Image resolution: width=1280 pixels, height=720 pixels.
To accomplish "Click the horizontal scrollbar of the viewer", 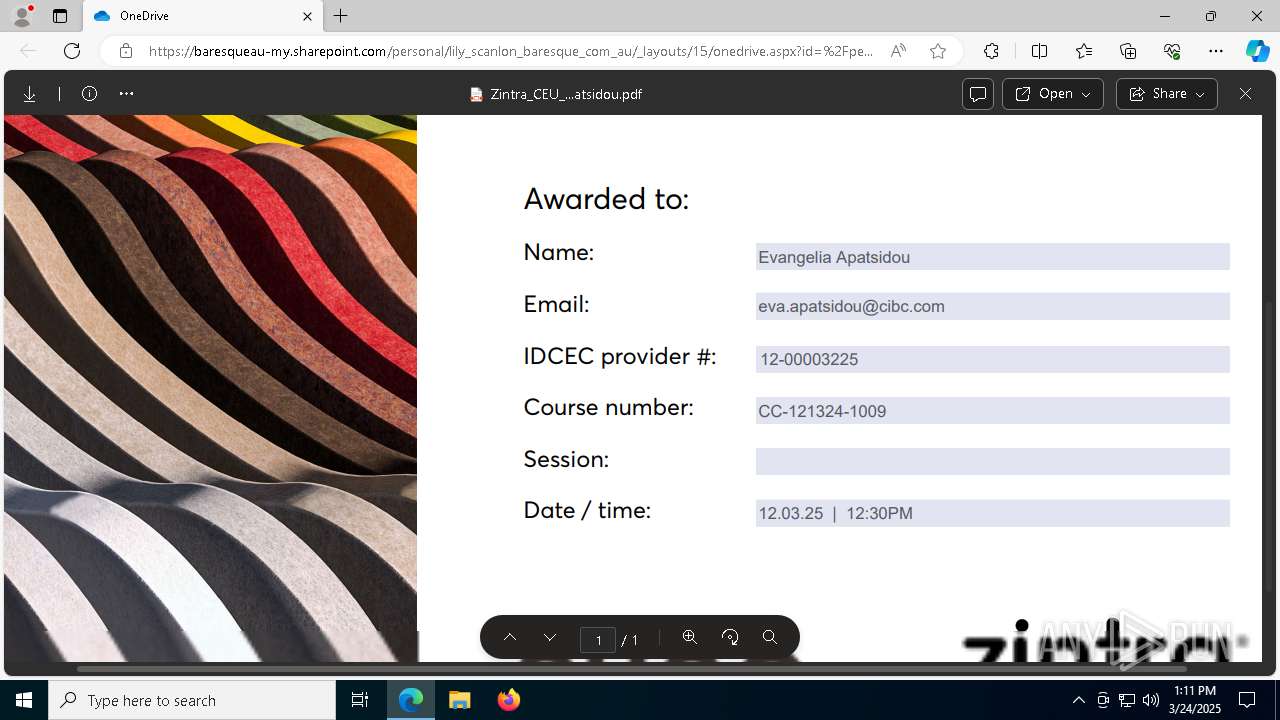I will 630,668.
